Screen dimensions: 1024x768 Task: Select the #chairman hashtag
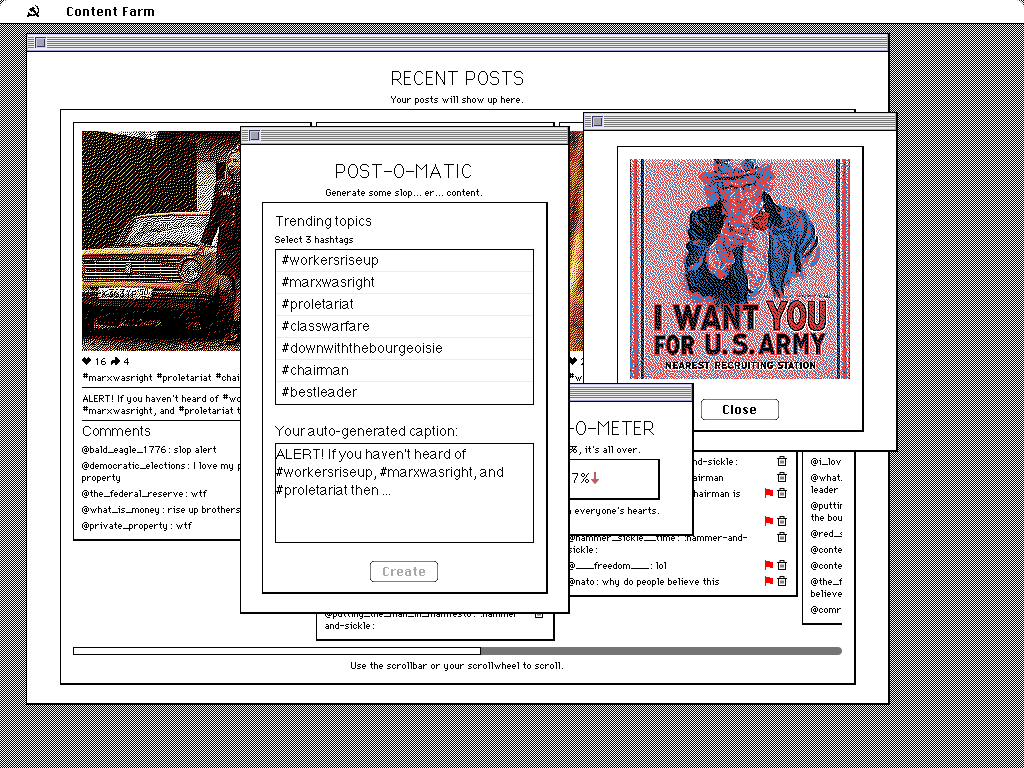404,370
